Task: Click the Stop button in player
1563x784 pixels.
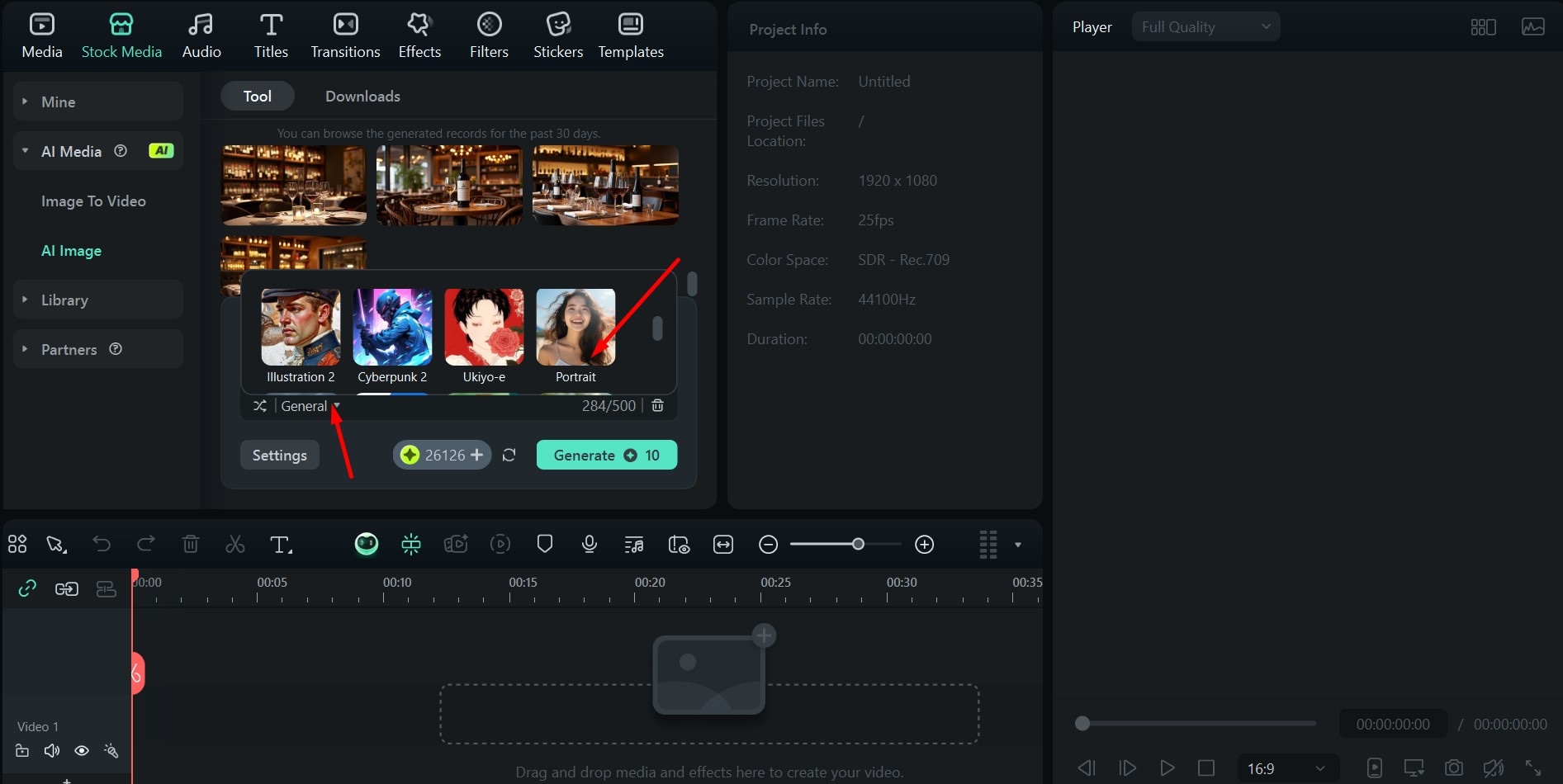Action: [1206, 768]
